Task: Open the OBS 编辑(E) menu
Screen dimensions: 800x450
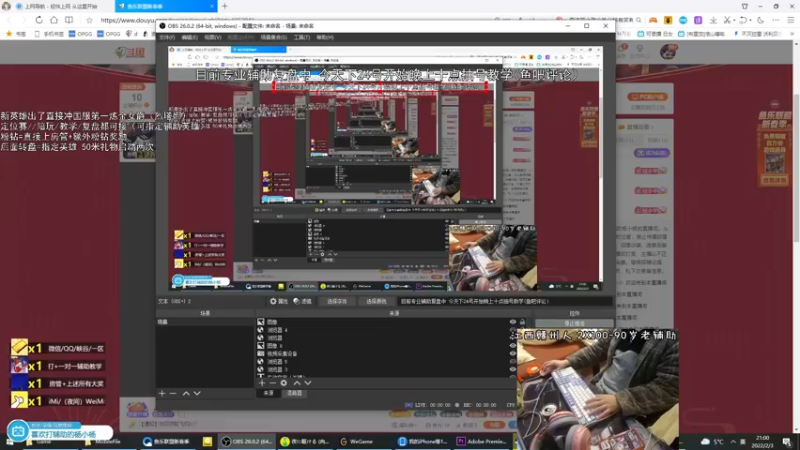Action: (x=189, y=37)
